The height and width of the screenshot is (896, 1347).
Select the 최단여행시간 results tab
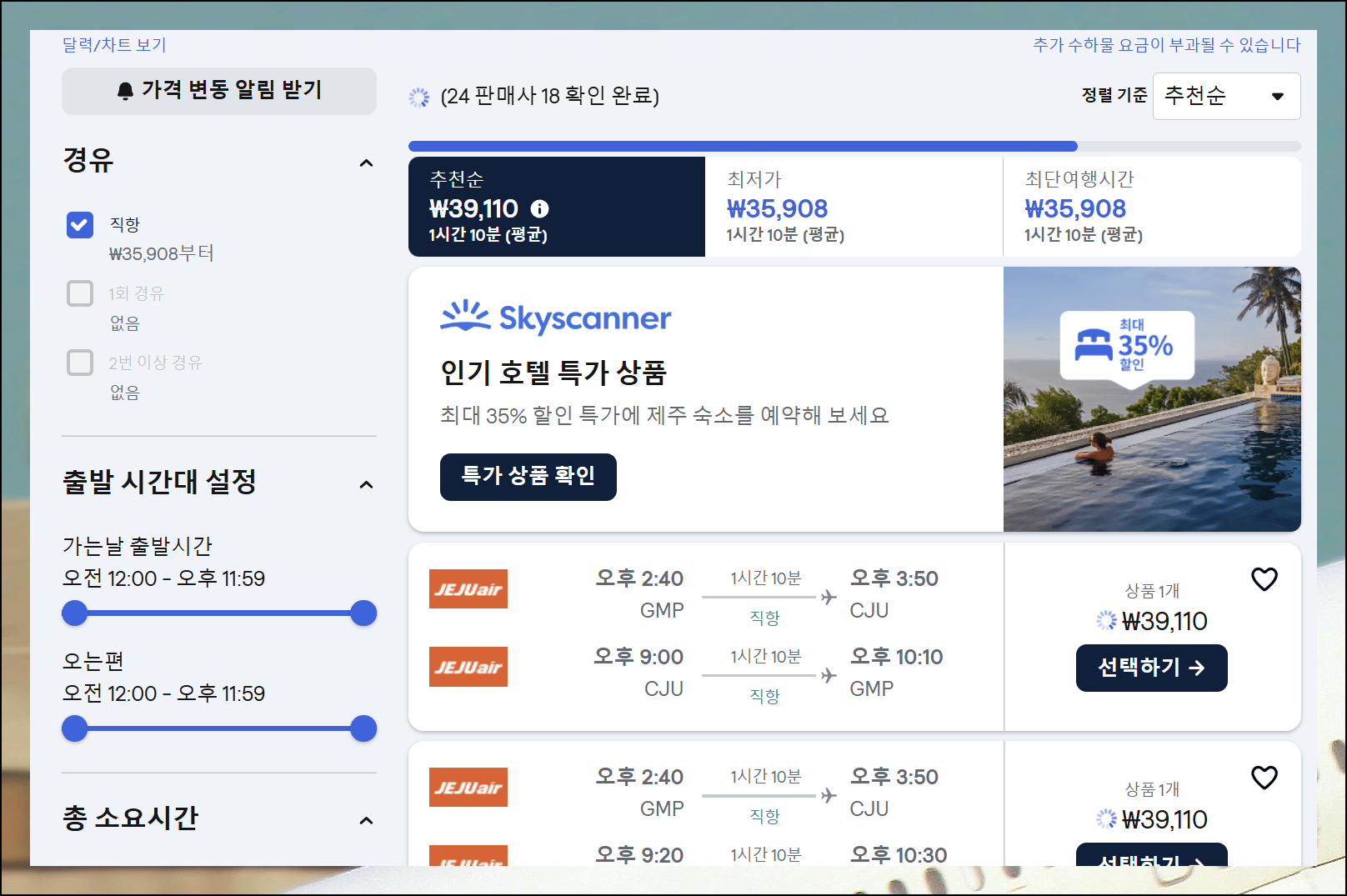(x=1152, y=207)
